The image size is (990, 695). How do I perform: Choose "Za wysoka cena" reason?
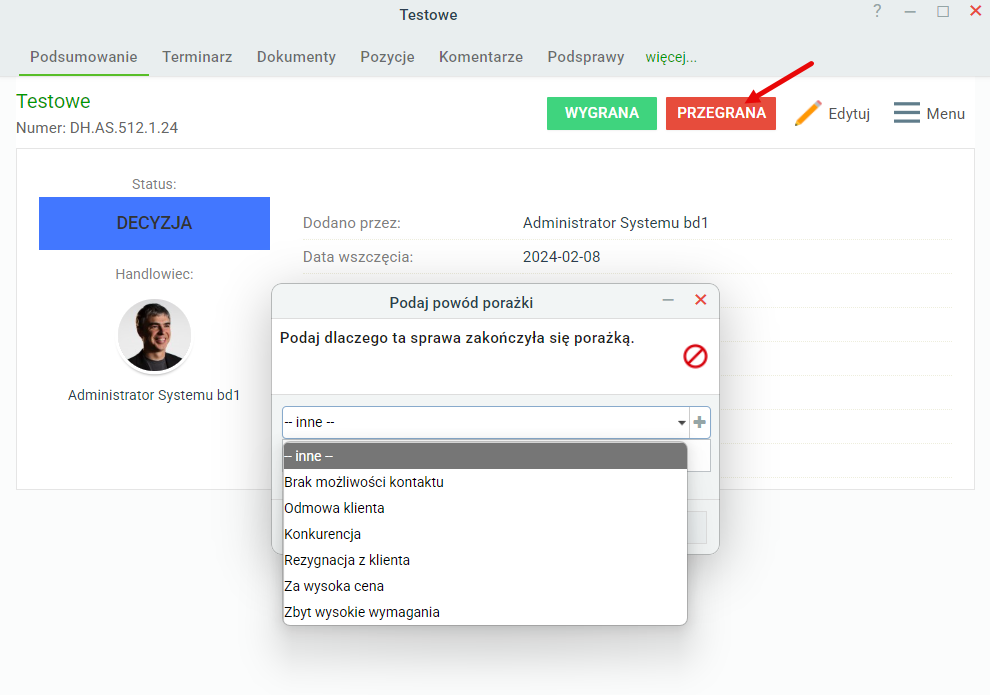(485, 586)
